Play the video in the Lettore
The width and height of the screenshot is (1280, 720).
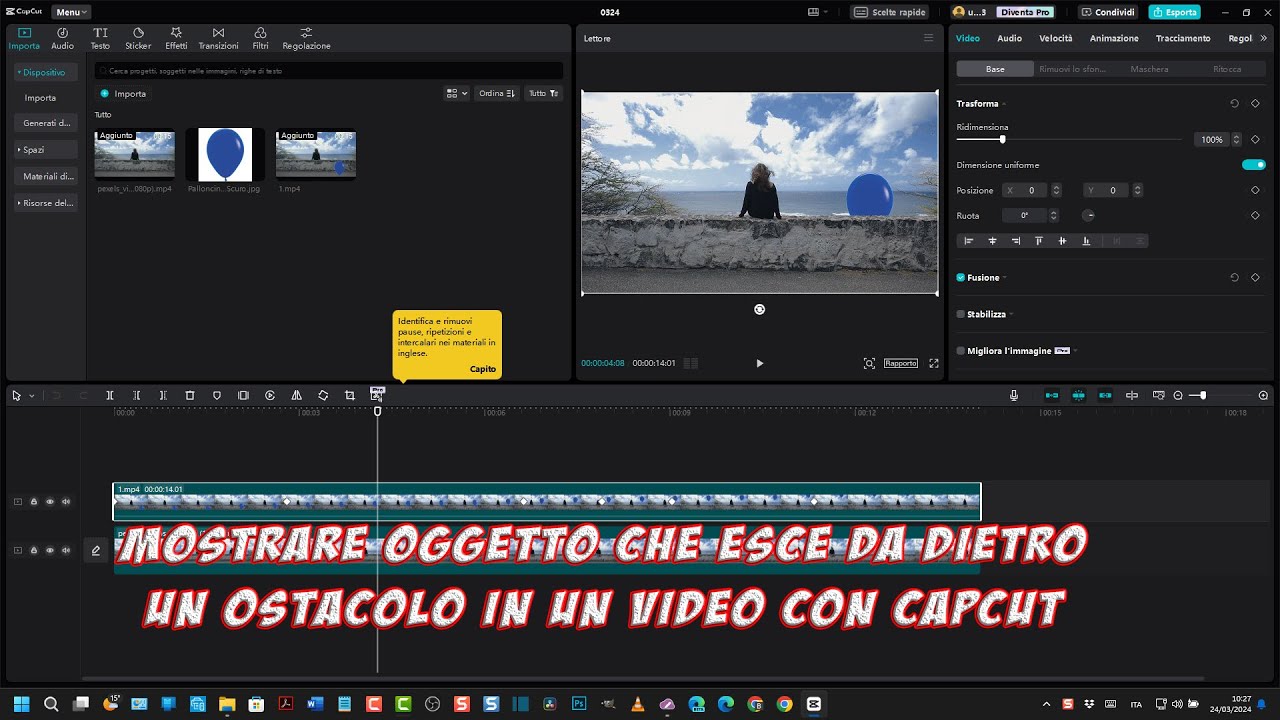[759, 363]
